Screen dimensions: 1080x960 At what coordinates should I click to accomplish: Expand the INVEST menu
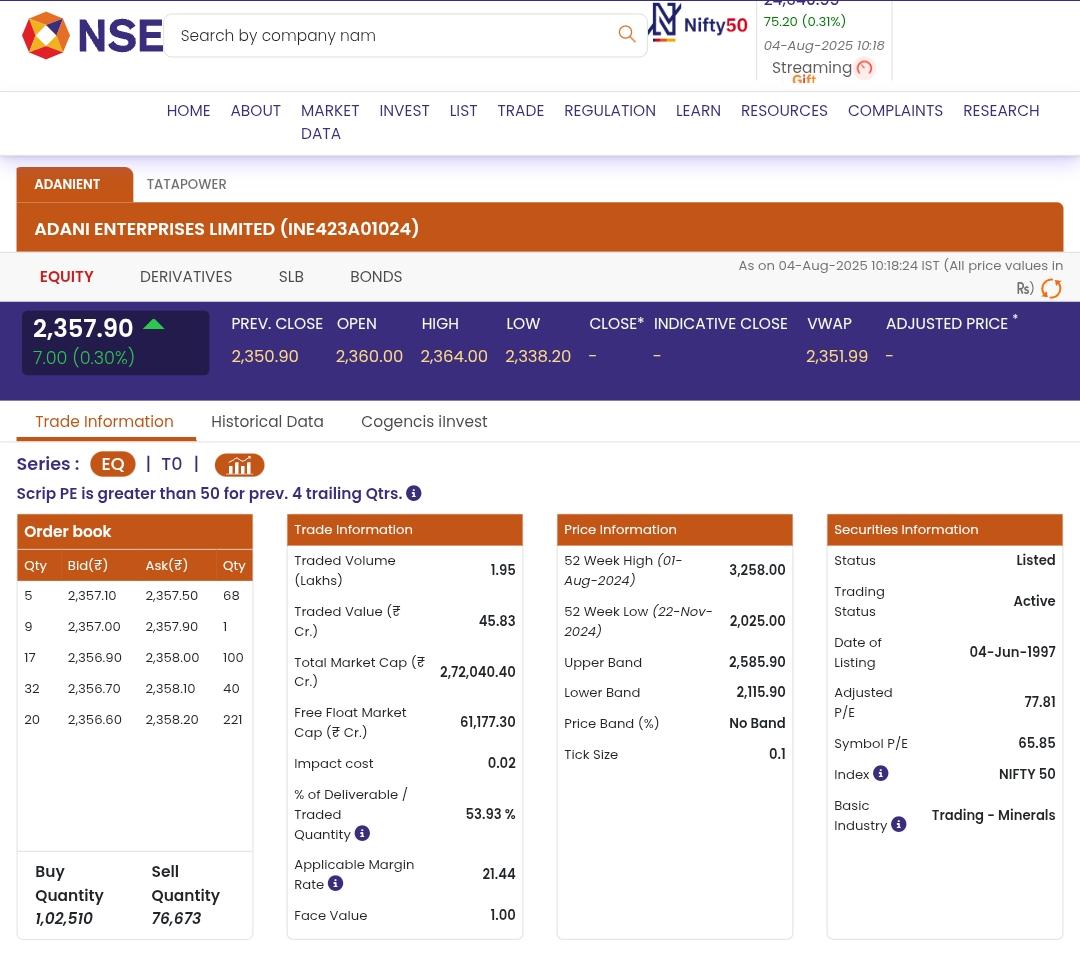click(404, 110)
